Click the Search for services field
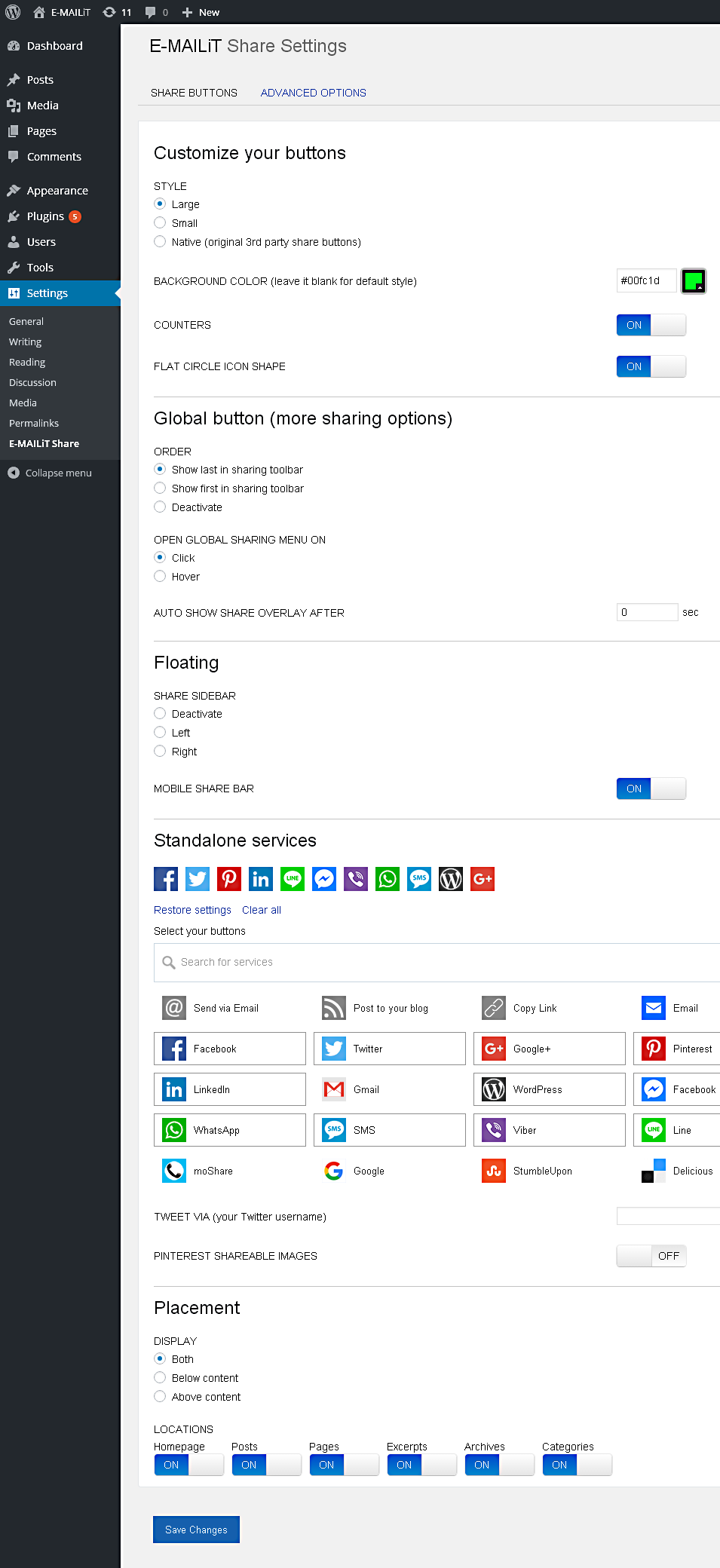Viewport: 720px width, 1568px height. point(437,963)
